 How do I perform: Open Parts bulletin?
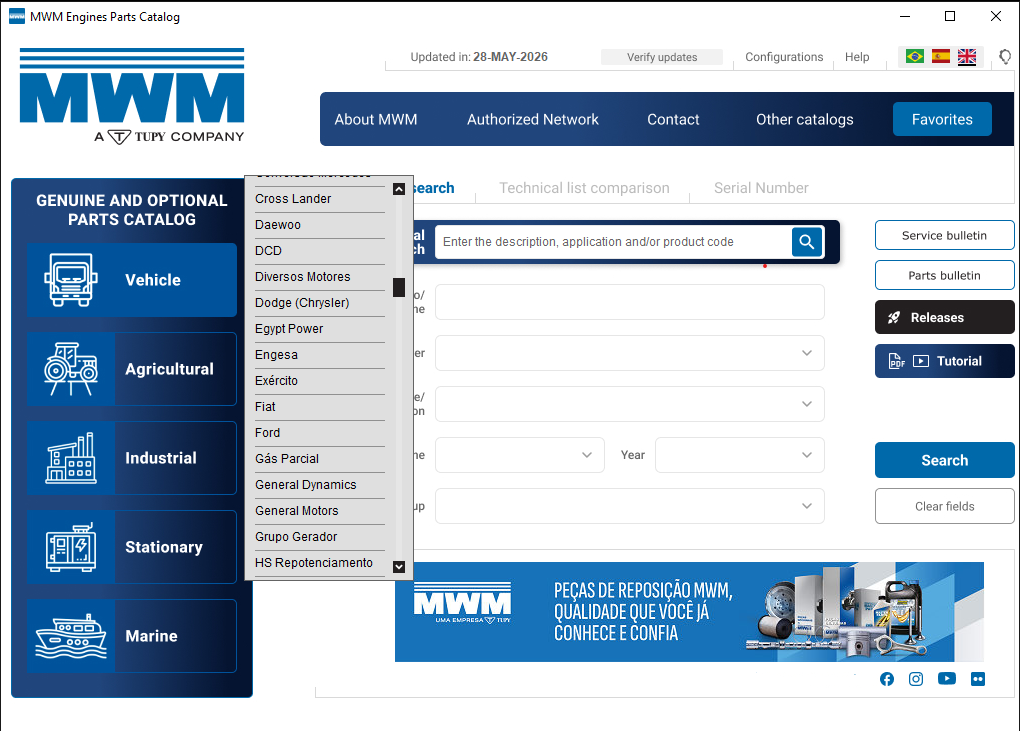point(945,275)
